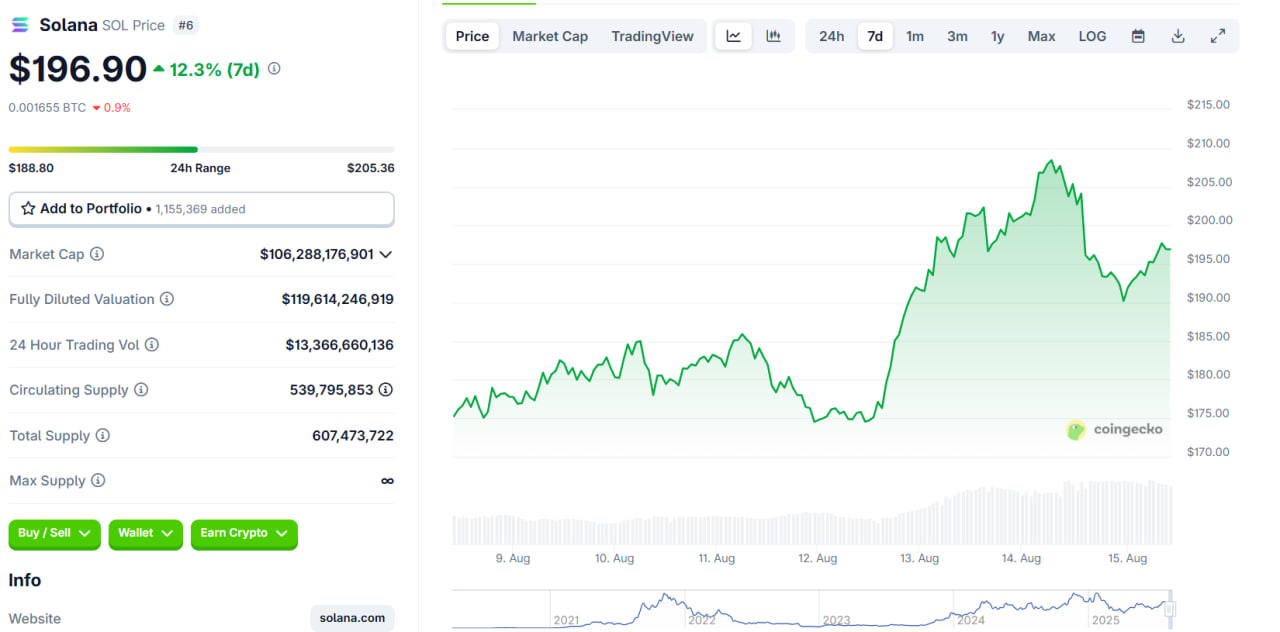The image size is (1280, 632).
Task: Open the solana.com website link
Action: [352, 618]
